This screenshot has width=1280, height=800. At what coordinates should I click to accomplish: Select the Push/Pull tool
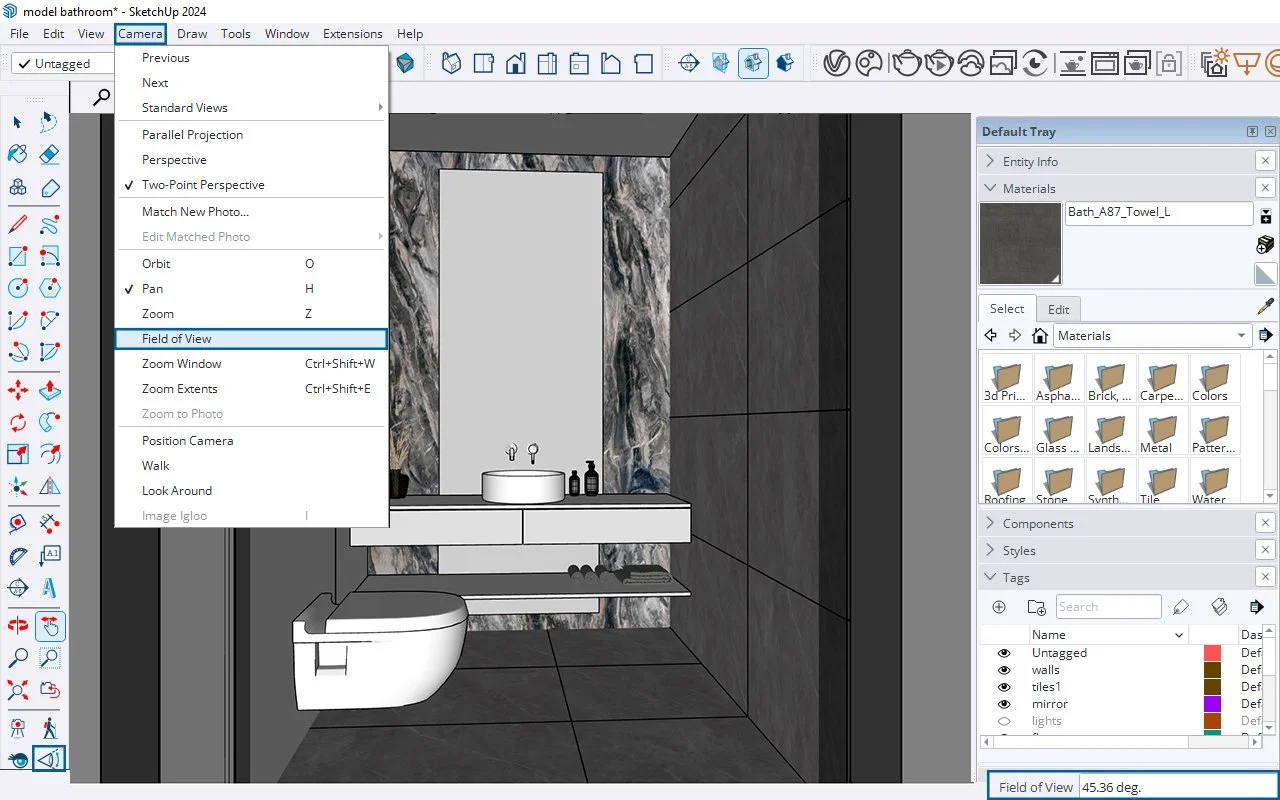[50, 391]
